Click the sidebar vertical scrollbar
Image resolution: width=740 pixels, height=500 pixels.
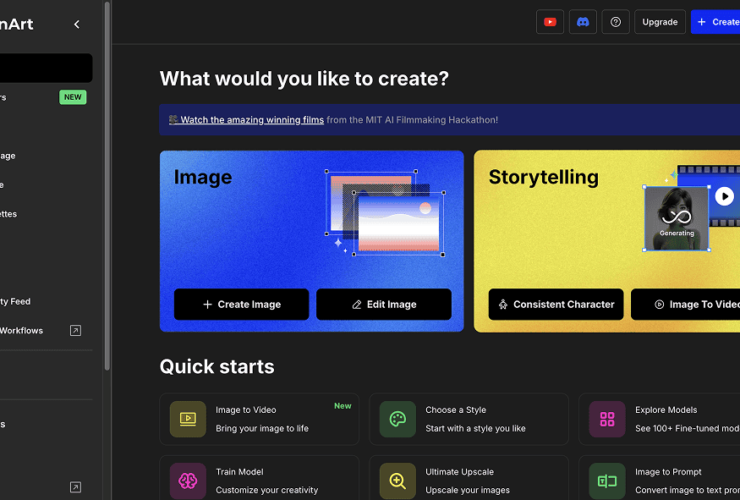tap(107, 200)
